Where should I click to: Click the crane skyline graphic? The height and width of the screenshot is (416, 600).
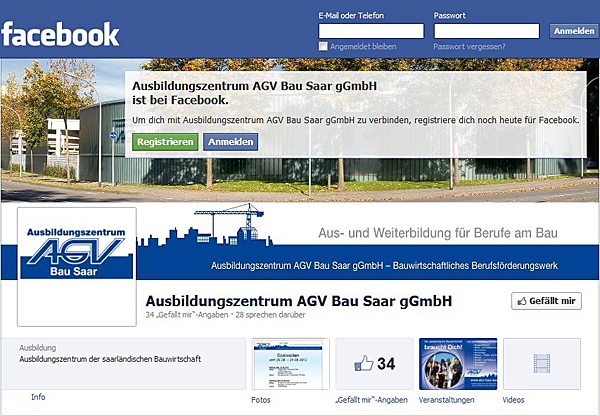(x=204, y=226)
